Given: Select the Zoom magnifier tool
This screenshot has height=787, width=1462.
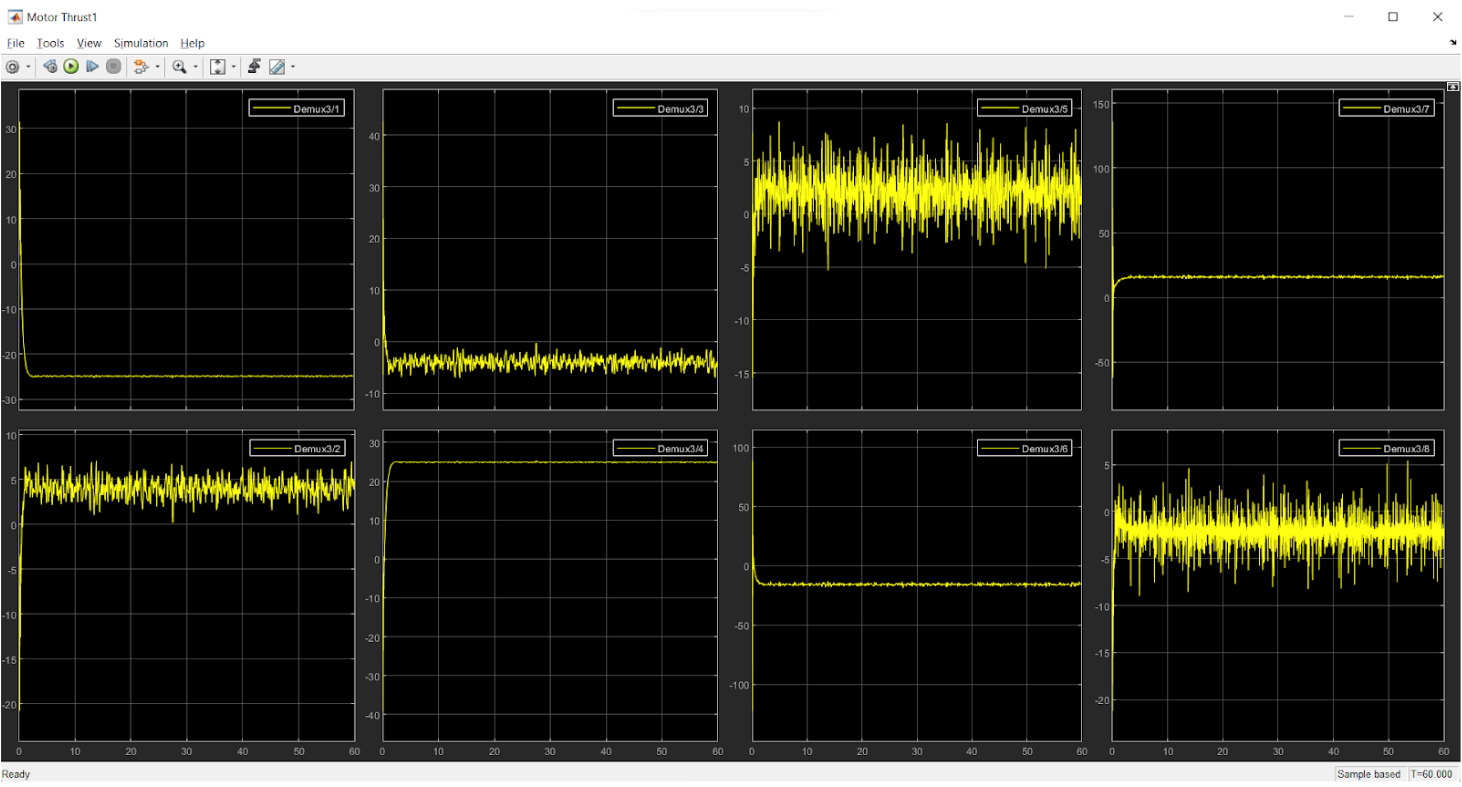Looking at the screenshot, I should [179, 67].
